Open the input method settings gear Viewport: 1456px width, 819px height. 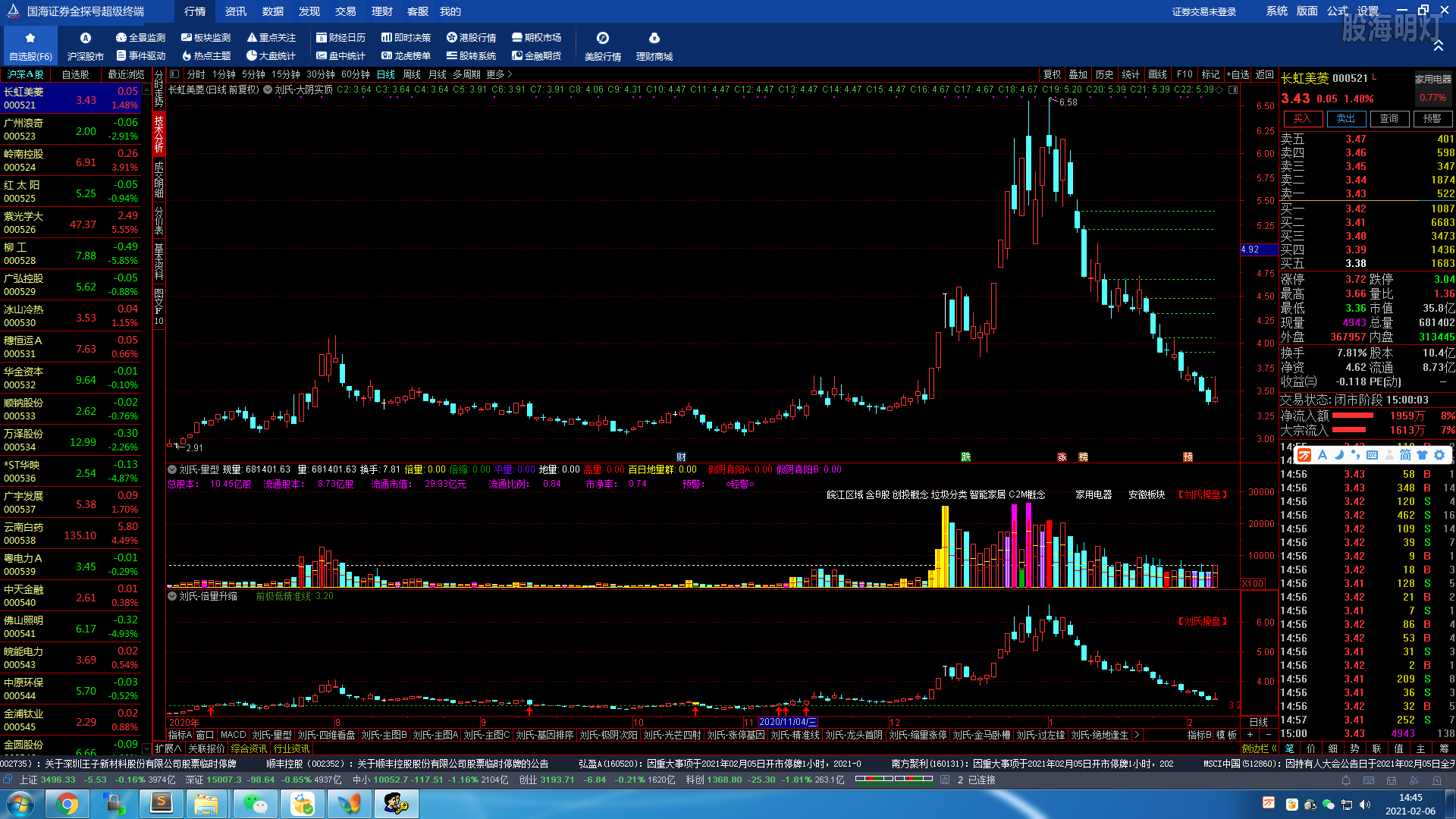coord(1439,455)
